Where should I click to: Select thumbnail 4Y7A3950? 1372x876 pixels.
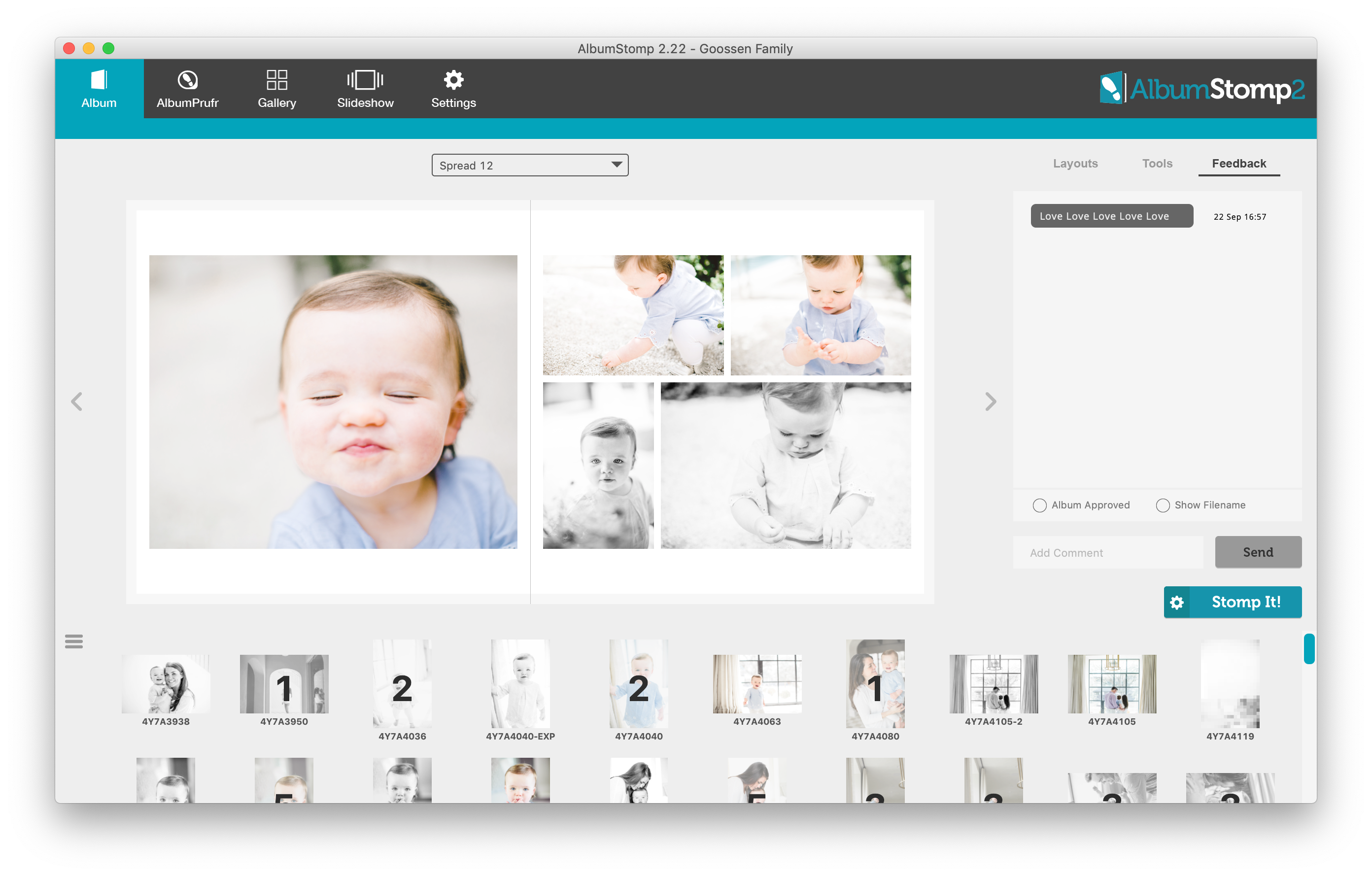point(284,684)
